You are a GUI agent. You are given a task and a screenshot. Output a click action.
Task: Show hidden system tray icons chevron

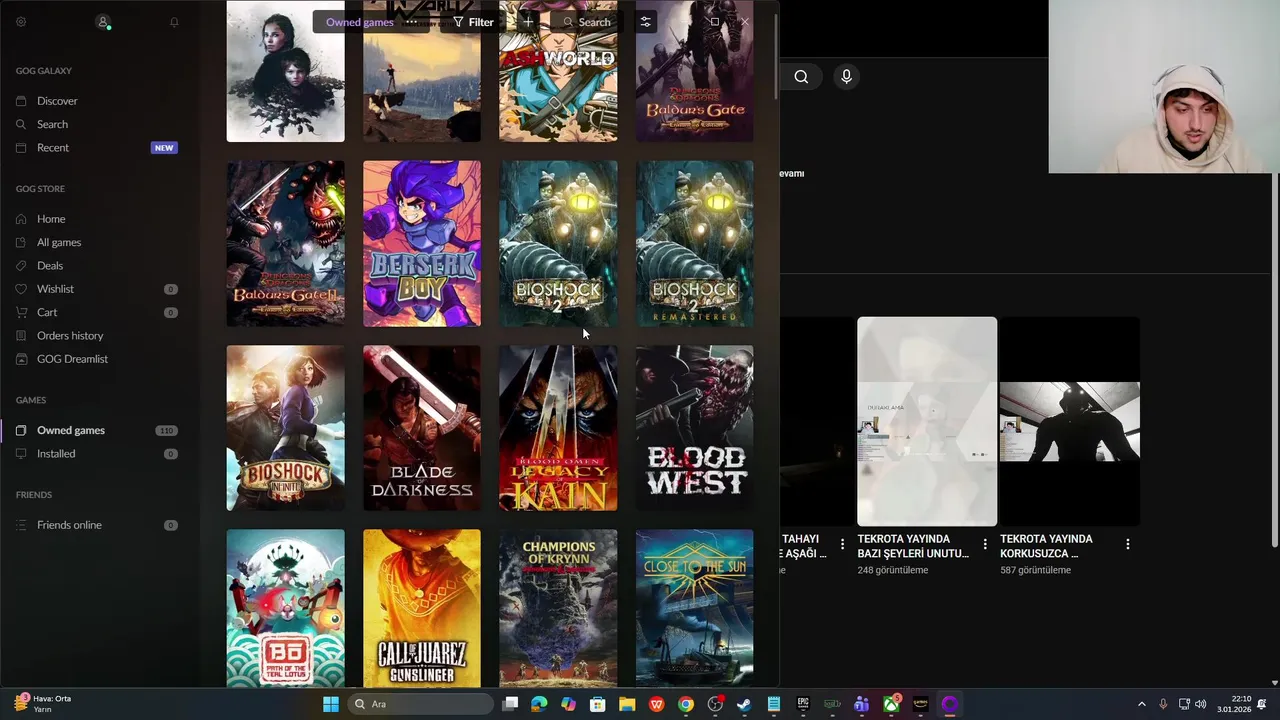click(1141, 704)
